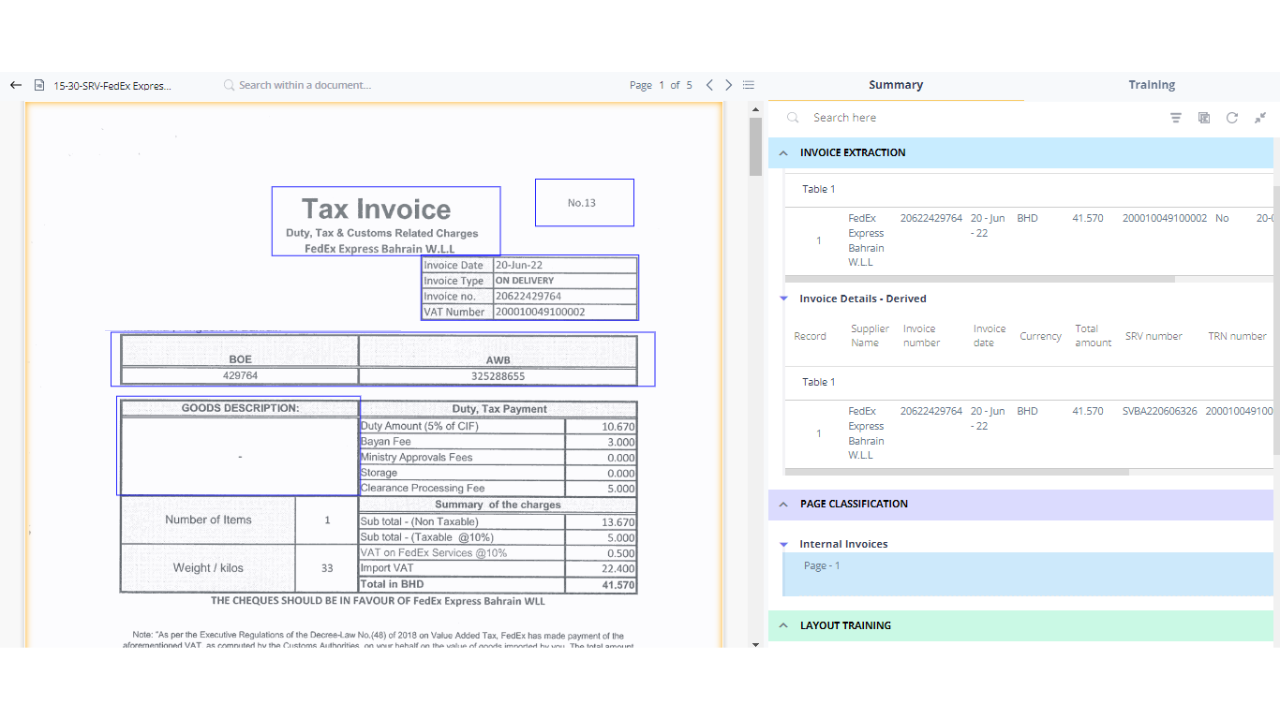1280x720 pixels.
Task: Click 200010049100002 cell in Invoice Extraction table
Action: click(x=1165, y=218)
